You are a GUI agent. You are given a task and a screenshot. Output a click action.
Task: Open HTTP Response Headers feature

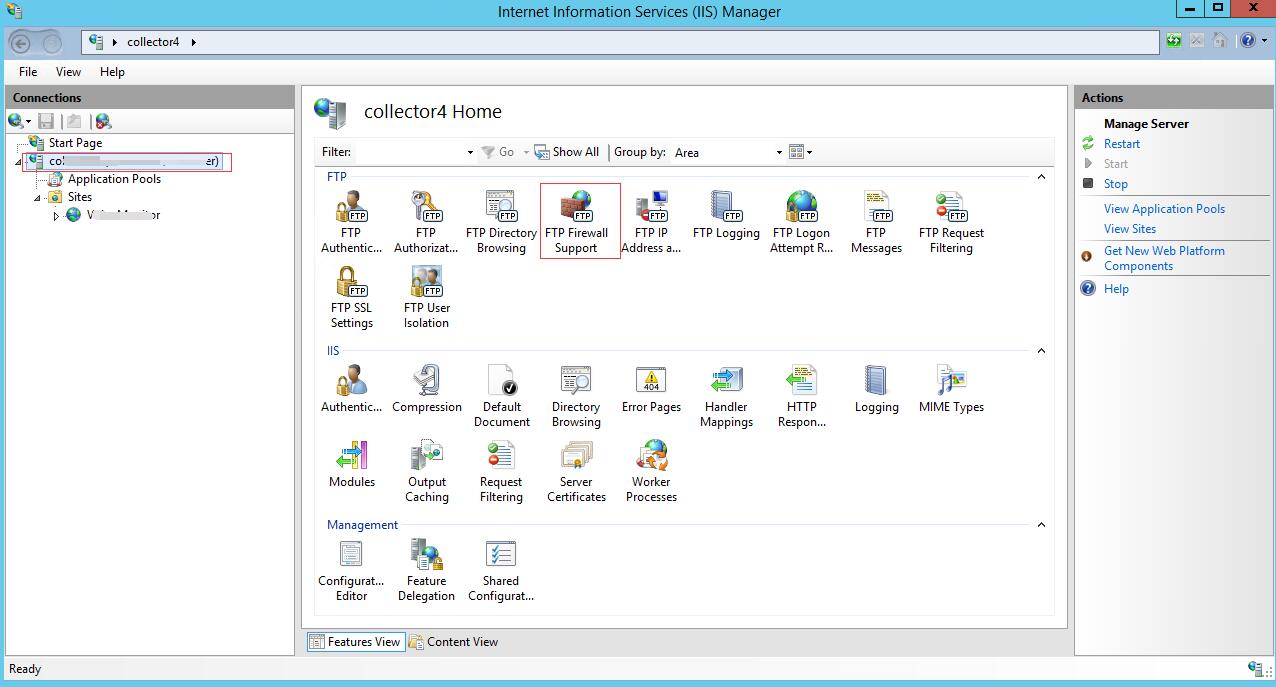tap(801, 396)
